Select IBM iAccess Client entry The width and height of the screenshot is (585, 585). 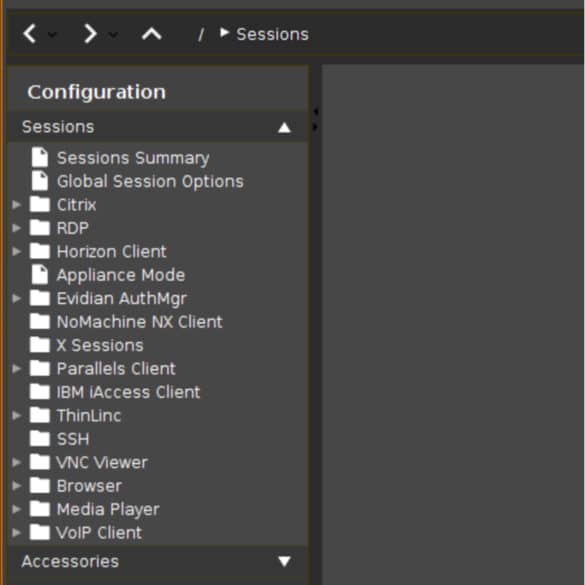128,392
